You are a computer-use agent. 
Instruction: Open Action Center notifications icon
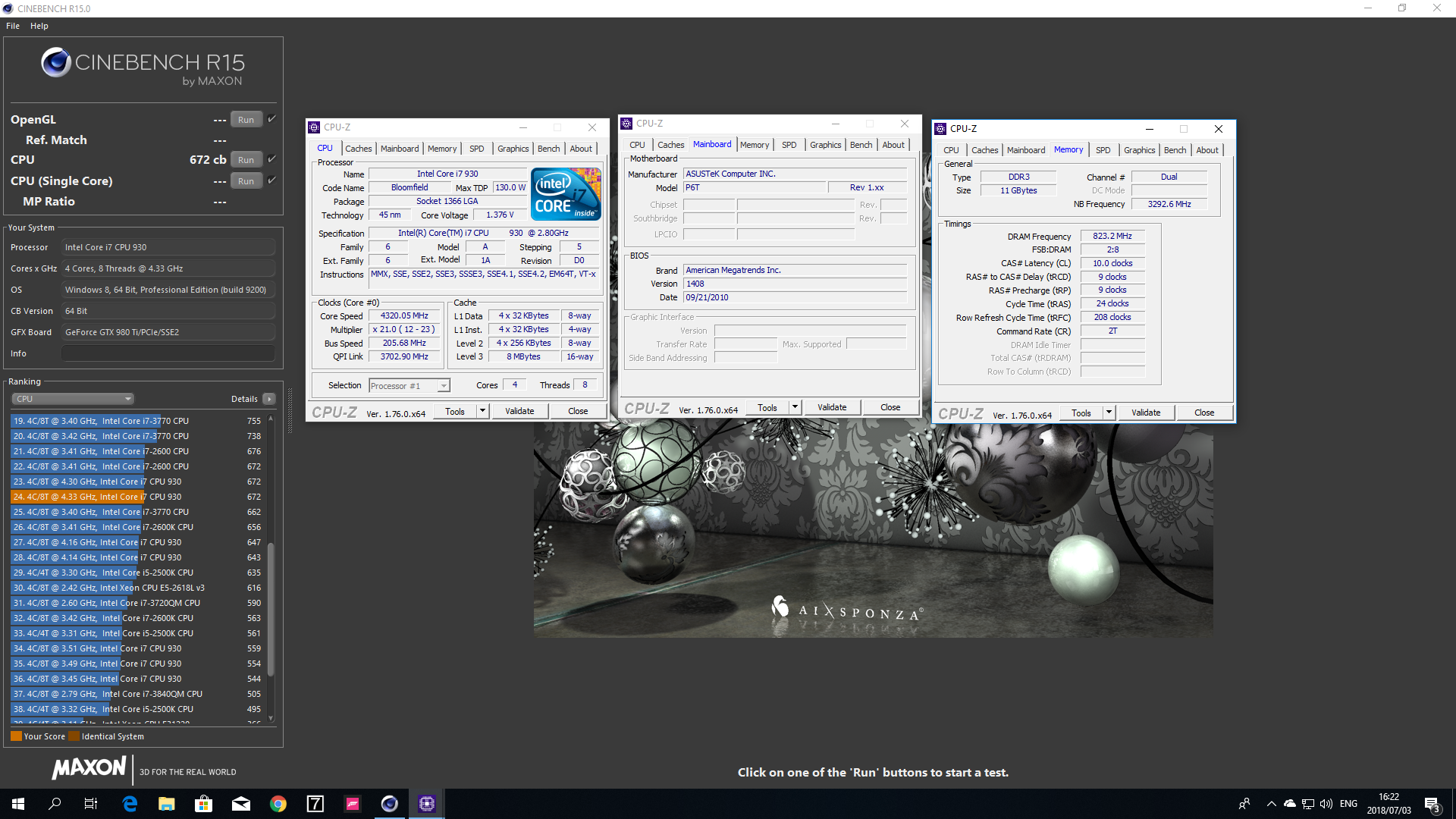pyautogui.click(x=1432, y=805)
